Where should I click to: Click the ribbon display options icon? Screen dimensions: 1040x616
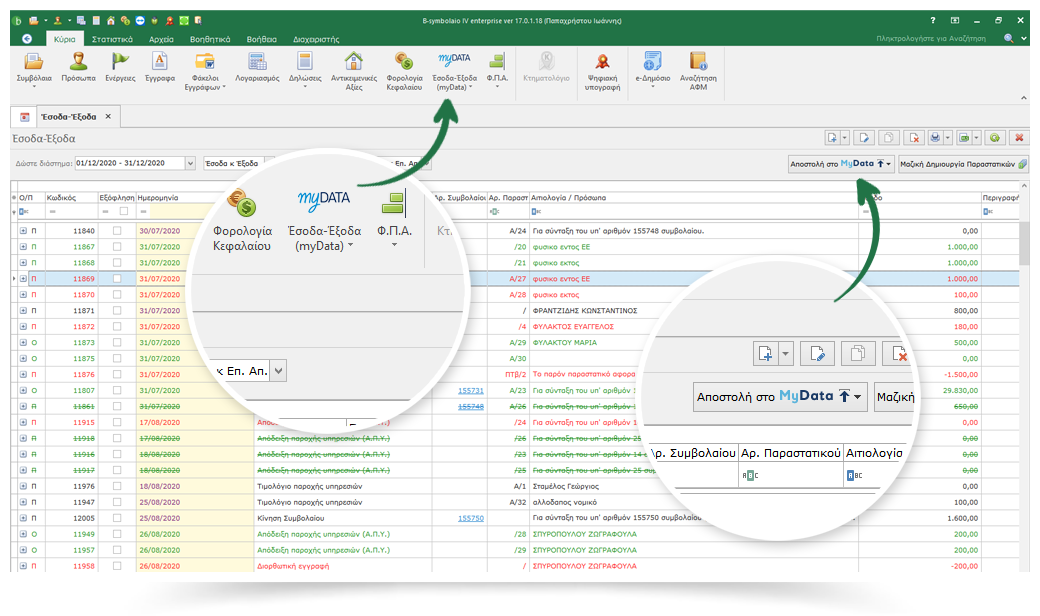954,21
